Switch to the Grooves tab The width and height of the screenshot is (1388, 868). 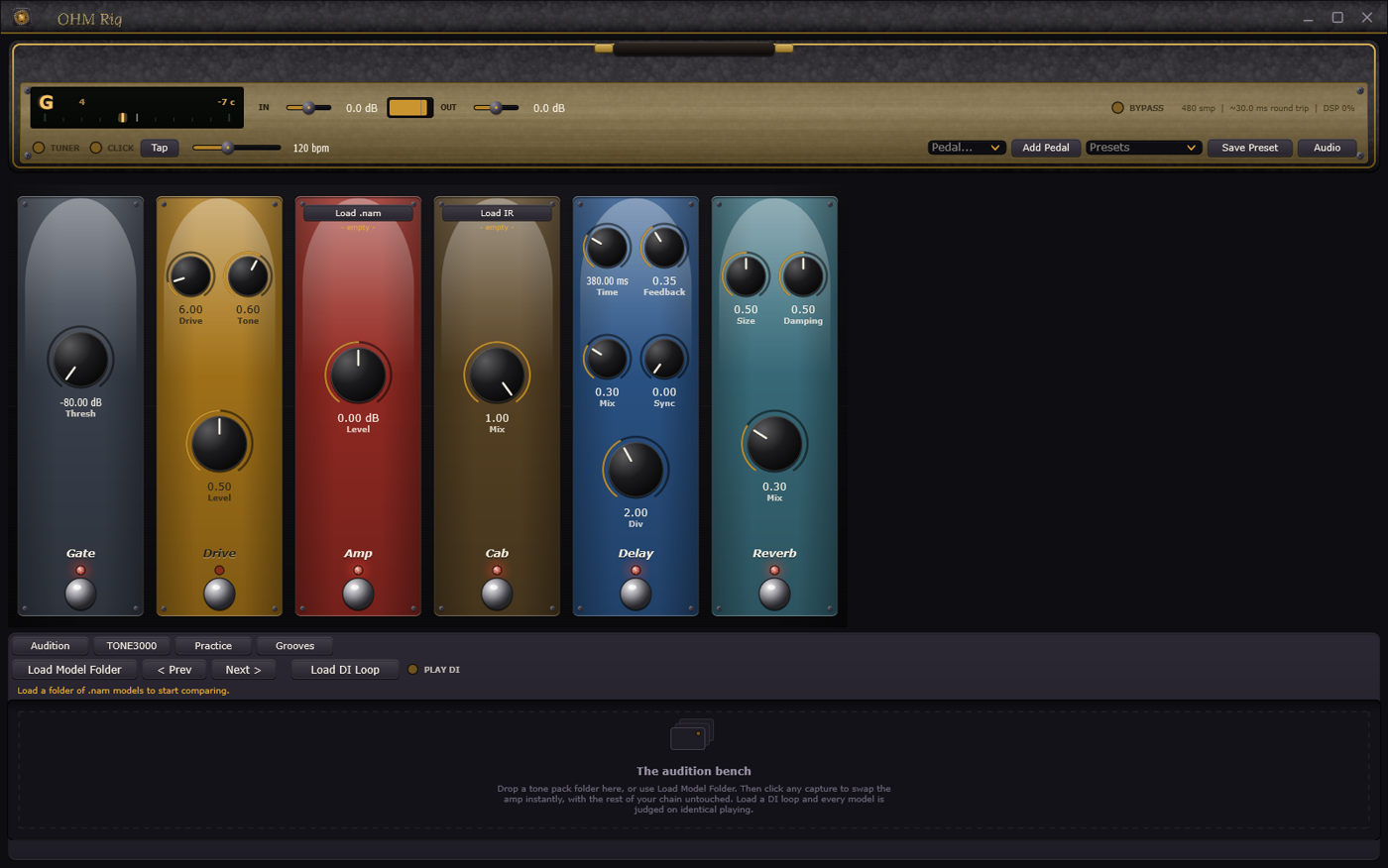coord(294,646)
